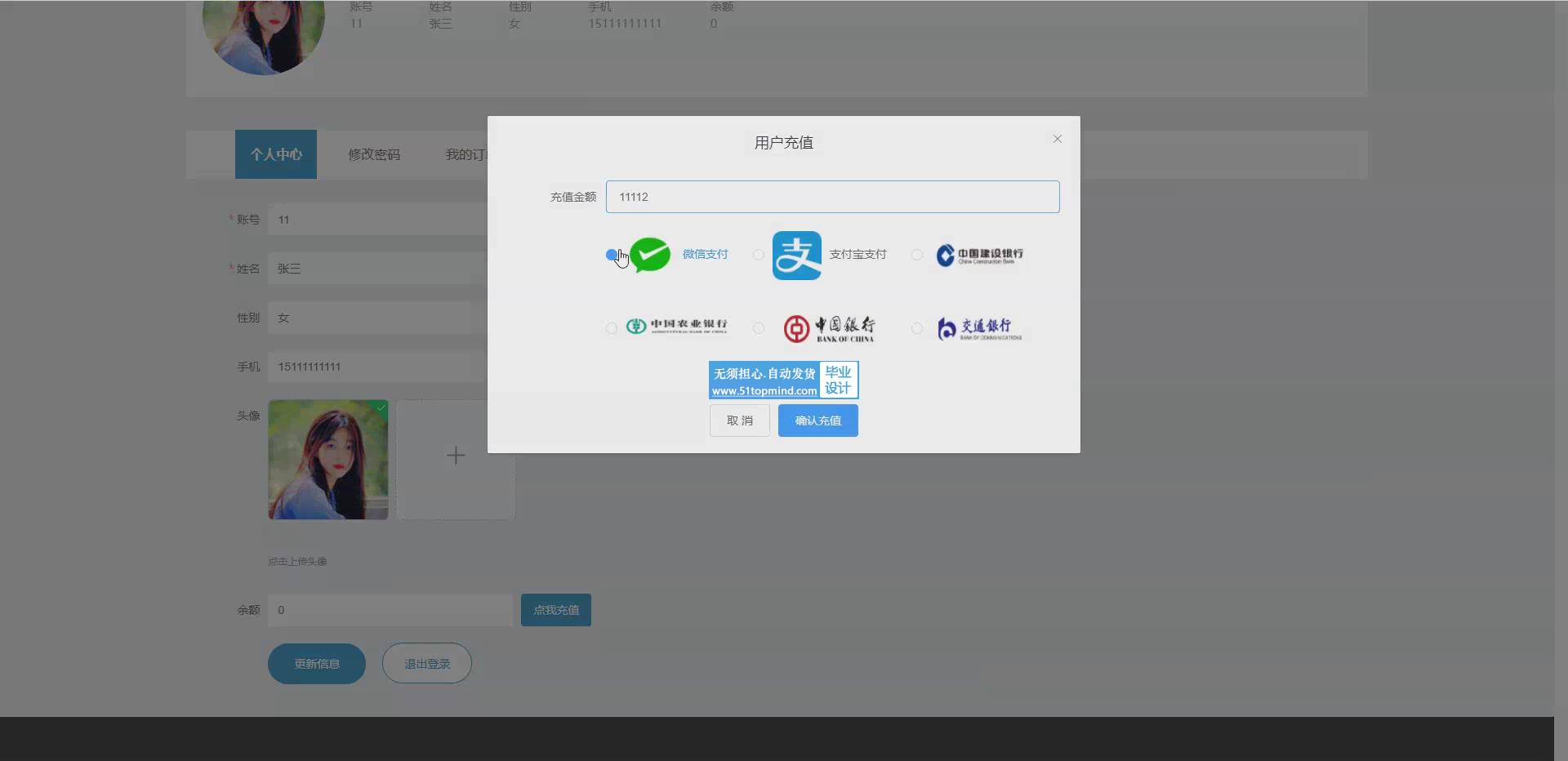Open the 个人中心 tab

pyautogui.click(x=276, y=154)
